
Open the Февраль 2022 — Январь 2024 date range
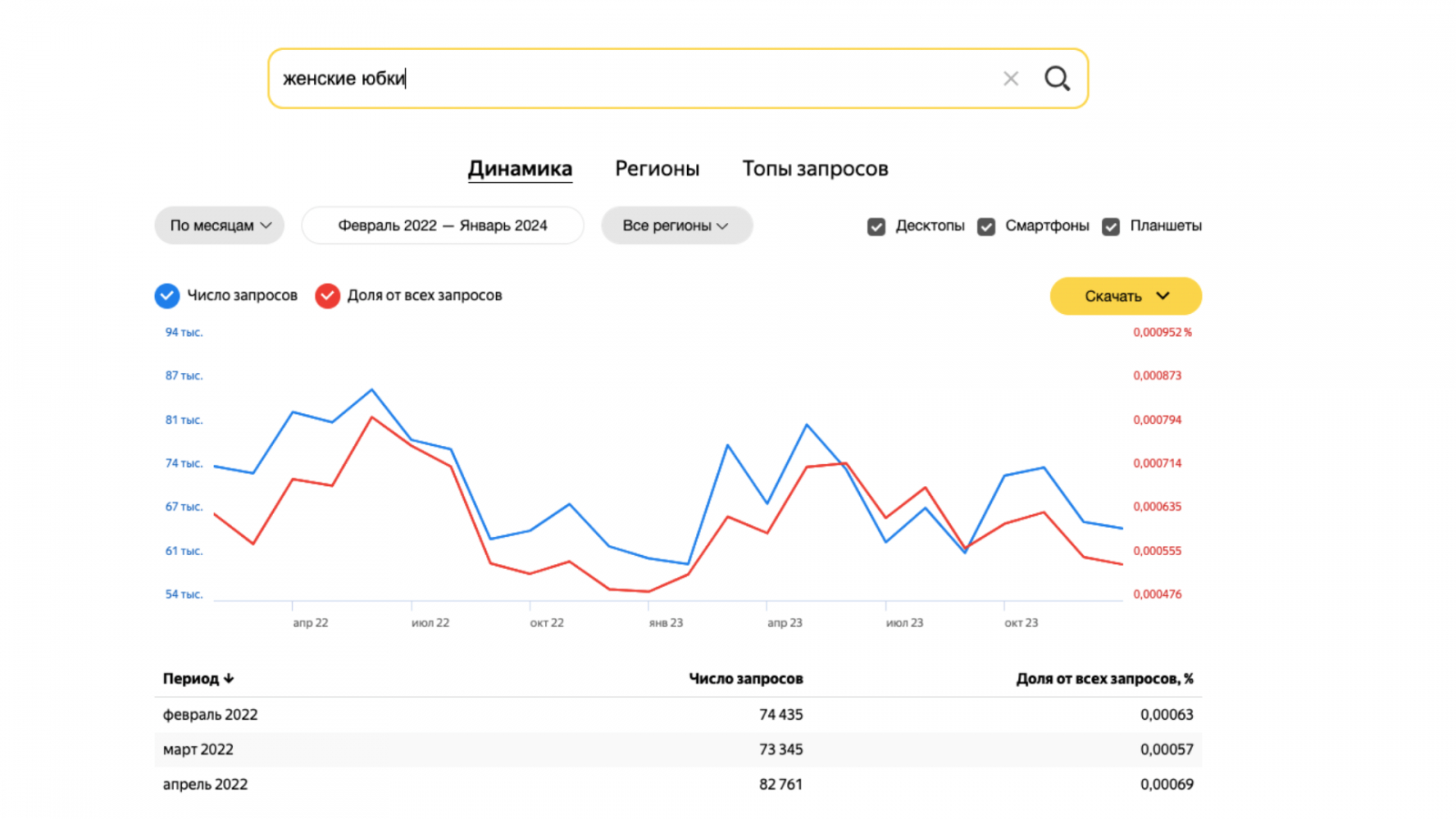point(442,226)
